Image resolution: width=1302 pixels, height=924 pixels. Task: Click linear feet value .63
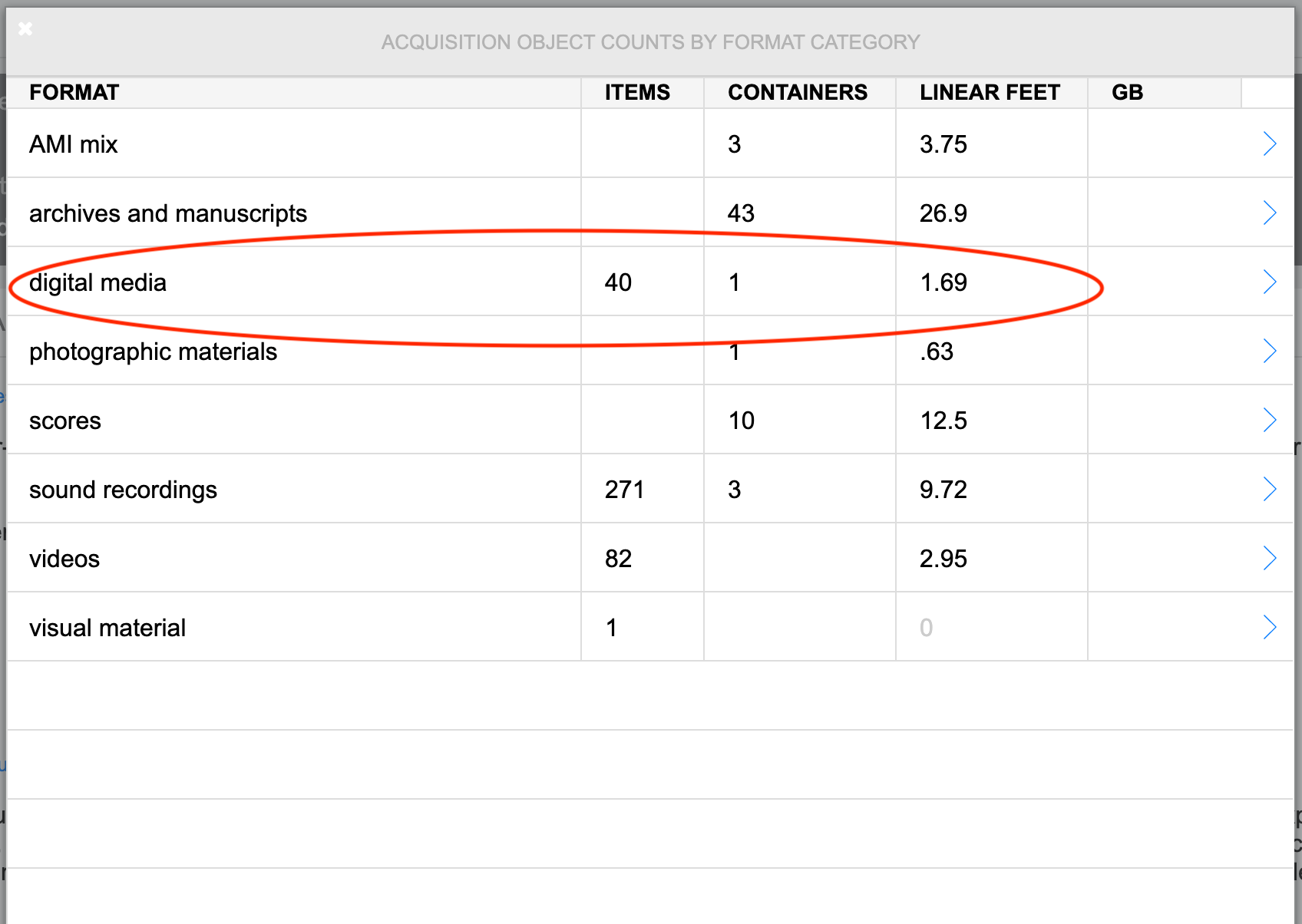click(x=937, y=351)
